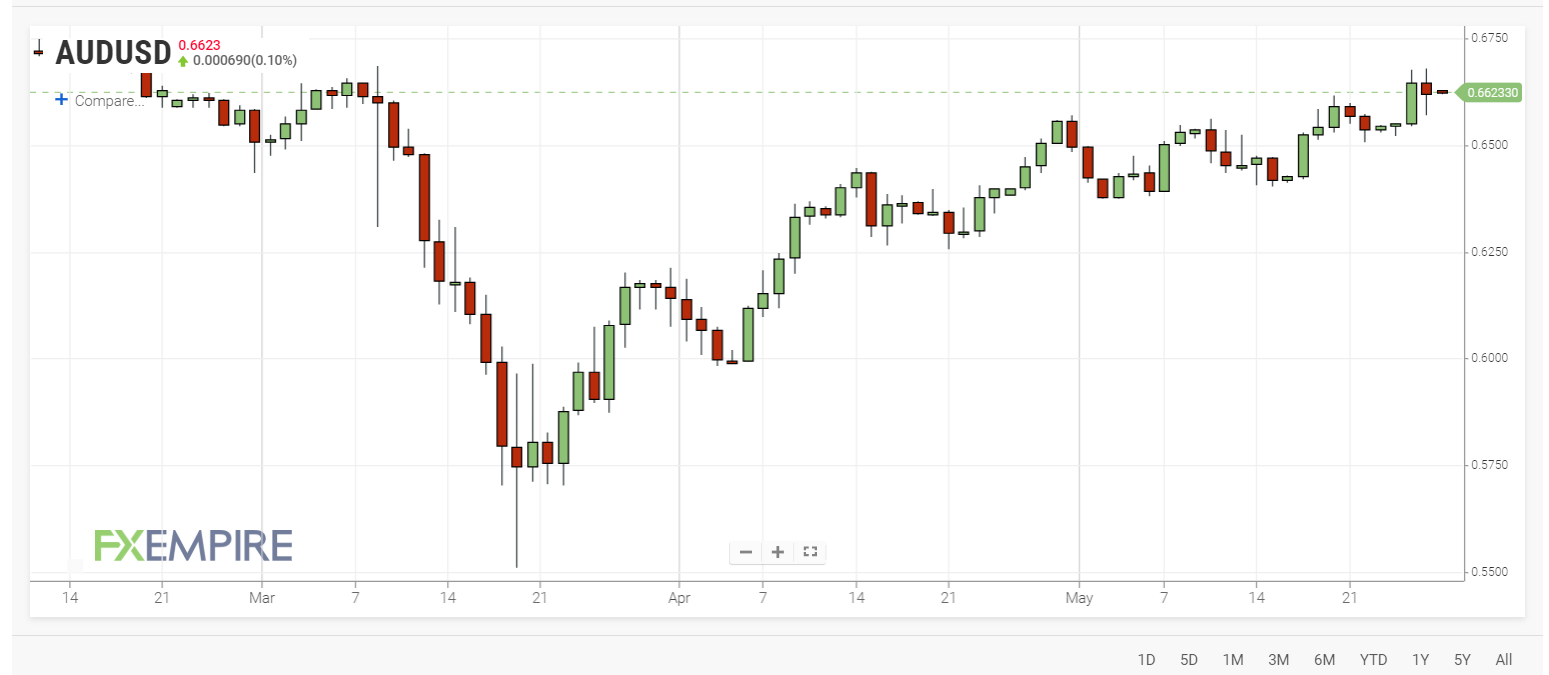Click the May date axis label
The height and width of the screenshot is (675, 1549).
[1079, 598]
